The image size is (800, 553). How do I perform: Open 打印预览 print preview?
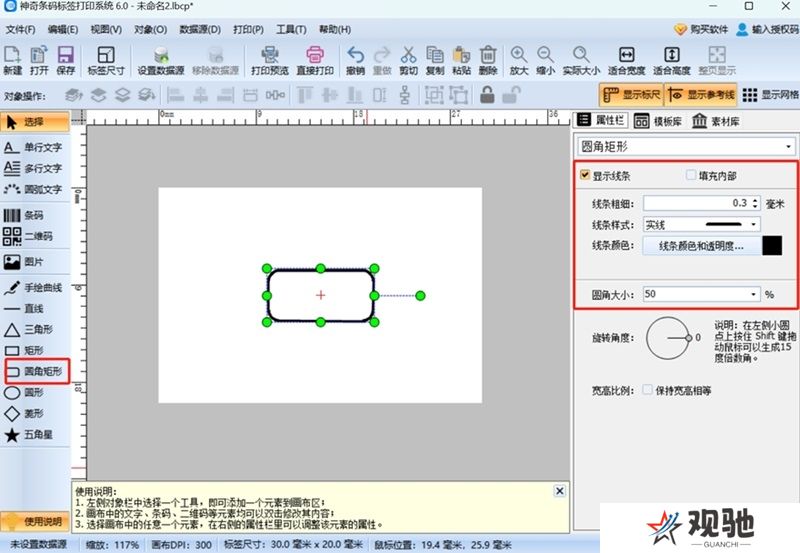pyautogui.click(x=269, y=60)
